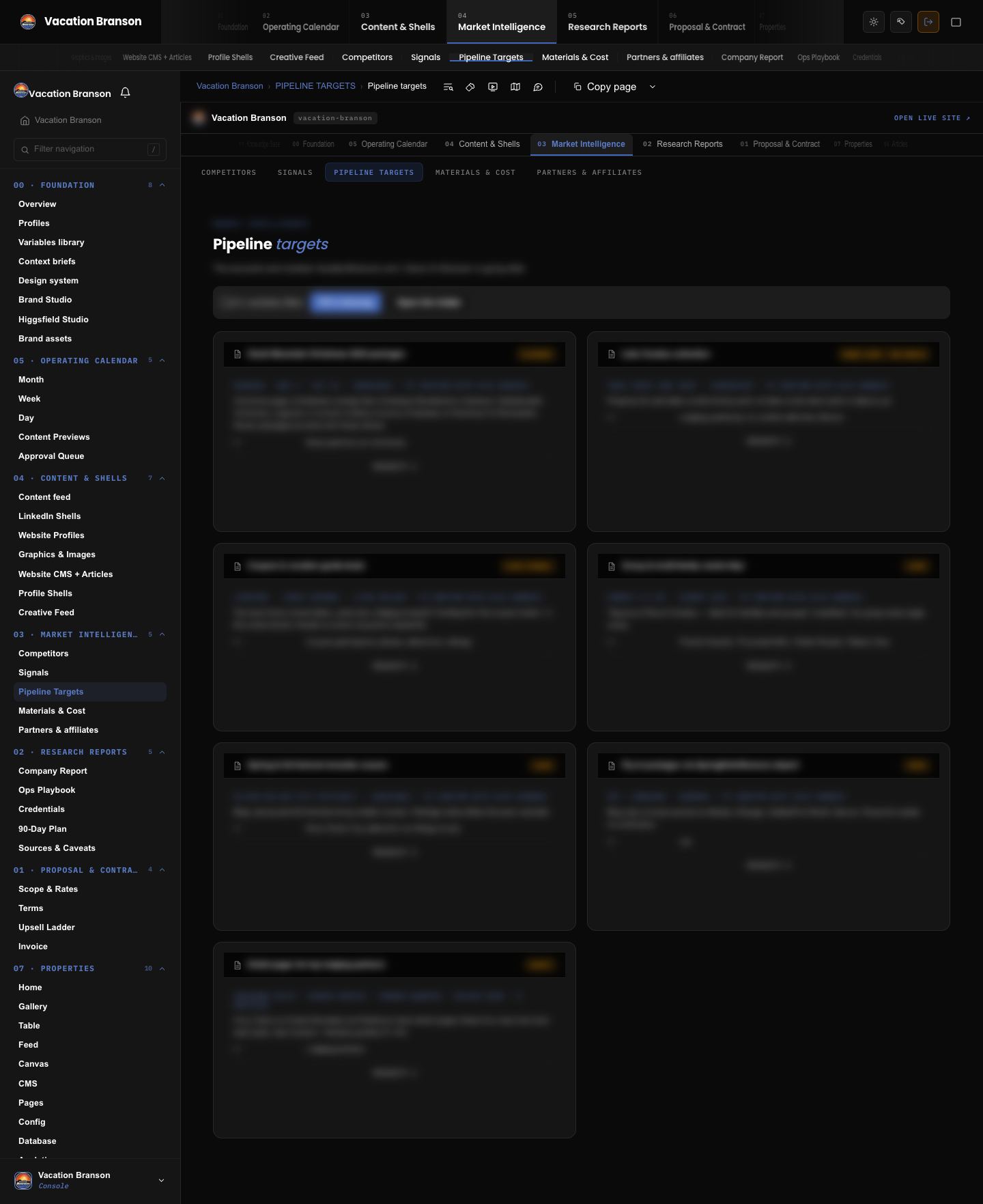Image resolution: width=983 pixels, height=1204 pixels.
Task: Click the map icon in breadcrumb toolbar
Action: tap(515, 87)
